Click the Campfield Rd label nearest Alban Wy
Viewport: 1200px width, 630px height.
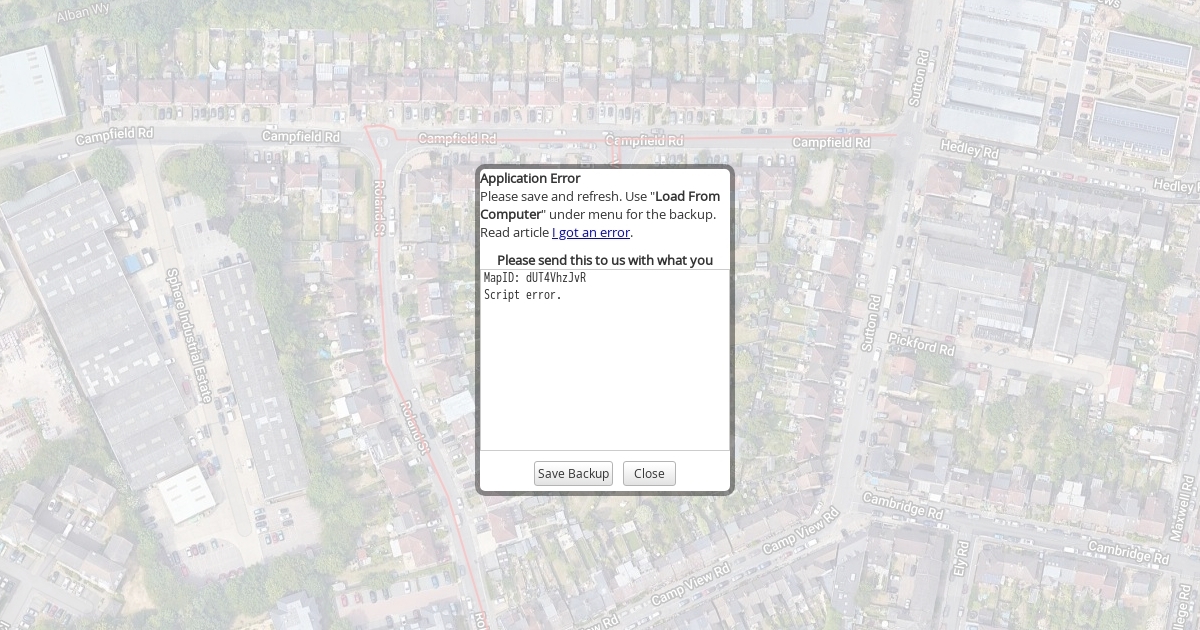pyautogui.click(x=115, y=134)
